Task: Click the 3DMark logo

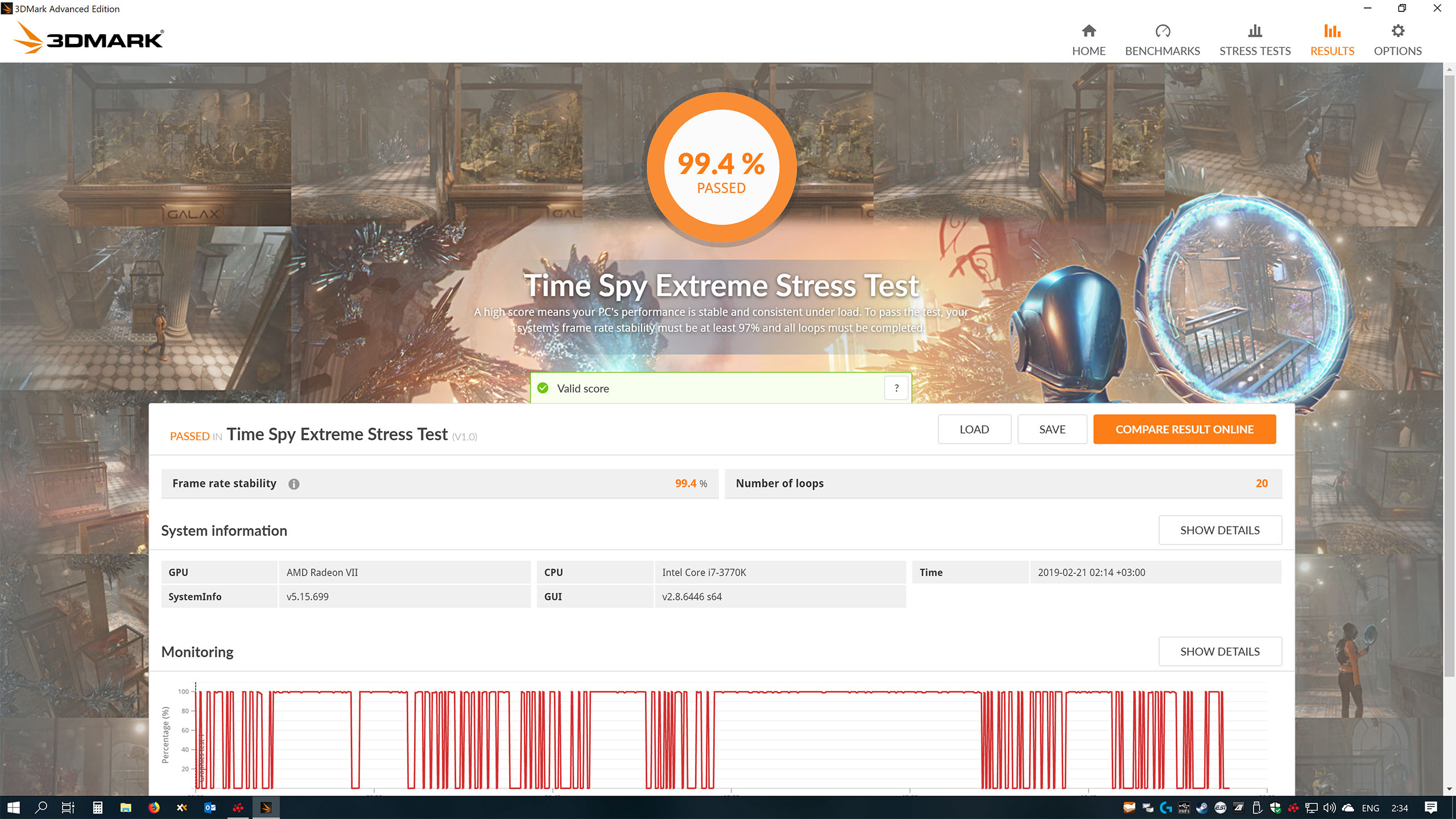Action: 89,38
